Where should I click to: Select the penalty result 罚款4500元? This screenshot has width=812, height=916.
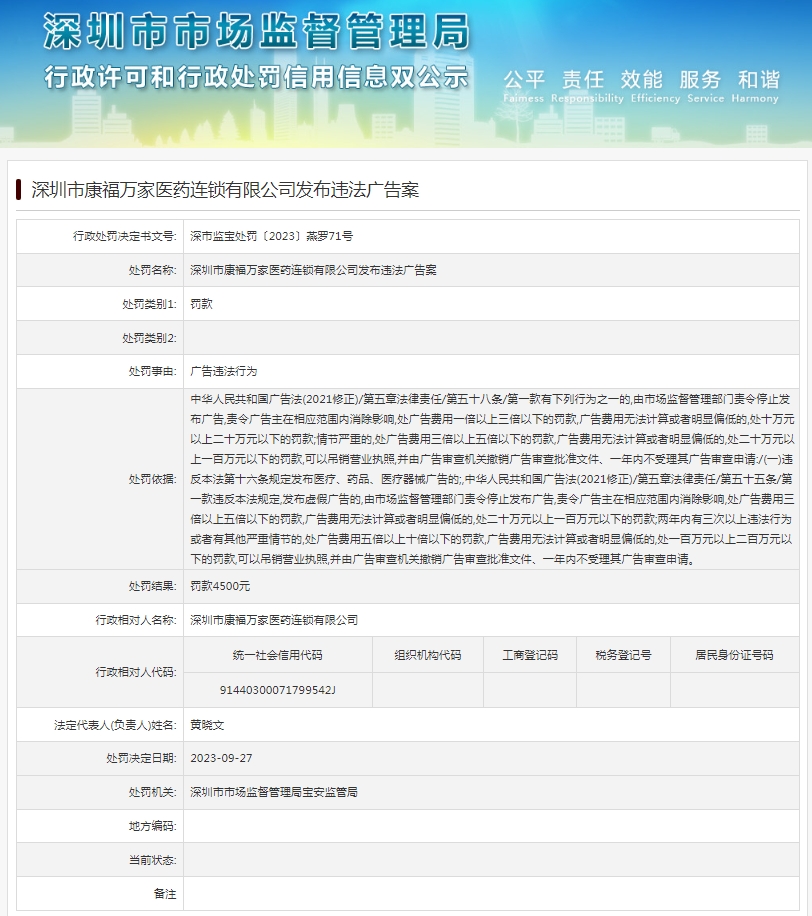point(220,586)
